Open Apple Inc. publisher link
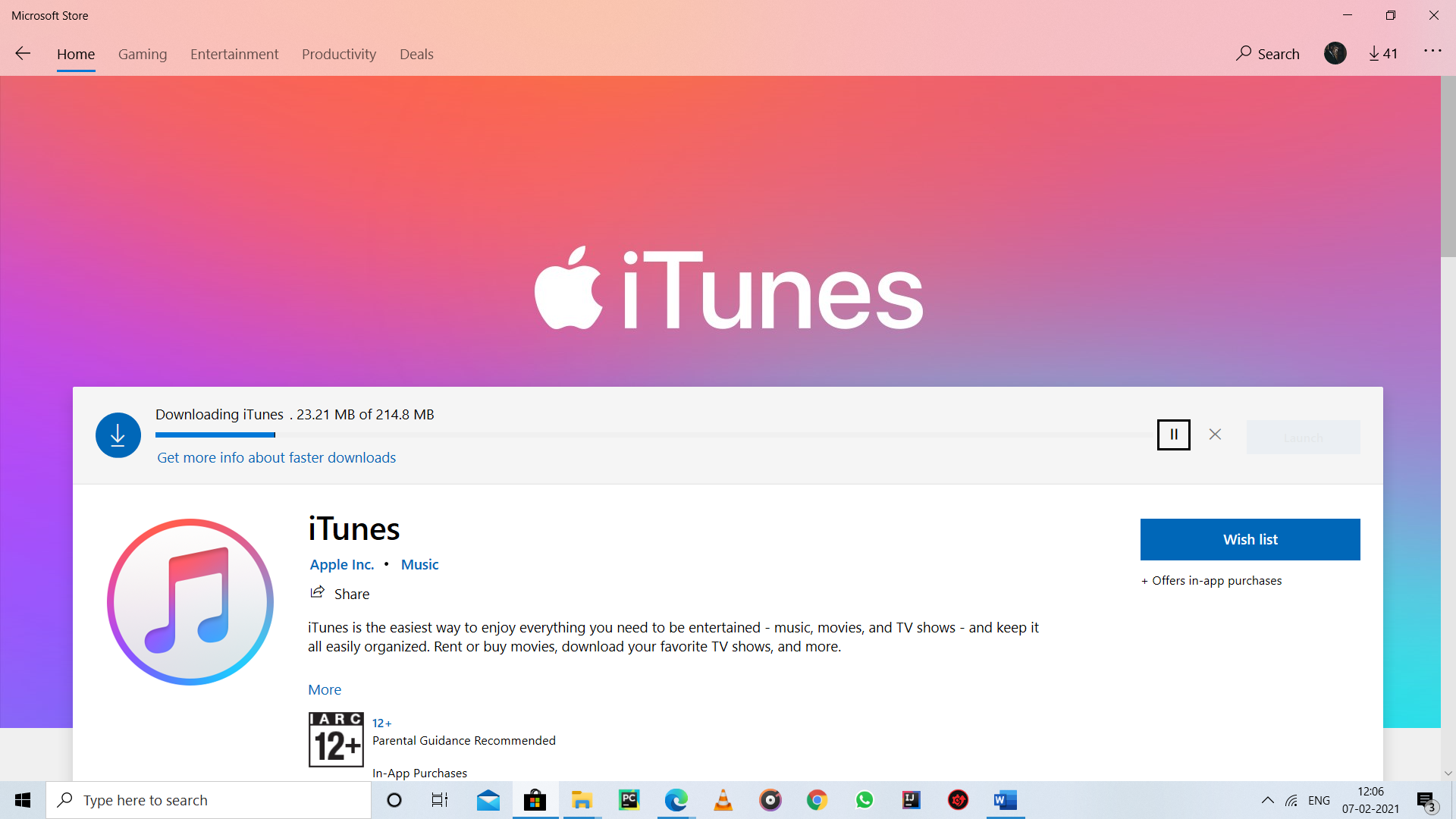Viewport: 1456px width, 819px height. point(342,564)
